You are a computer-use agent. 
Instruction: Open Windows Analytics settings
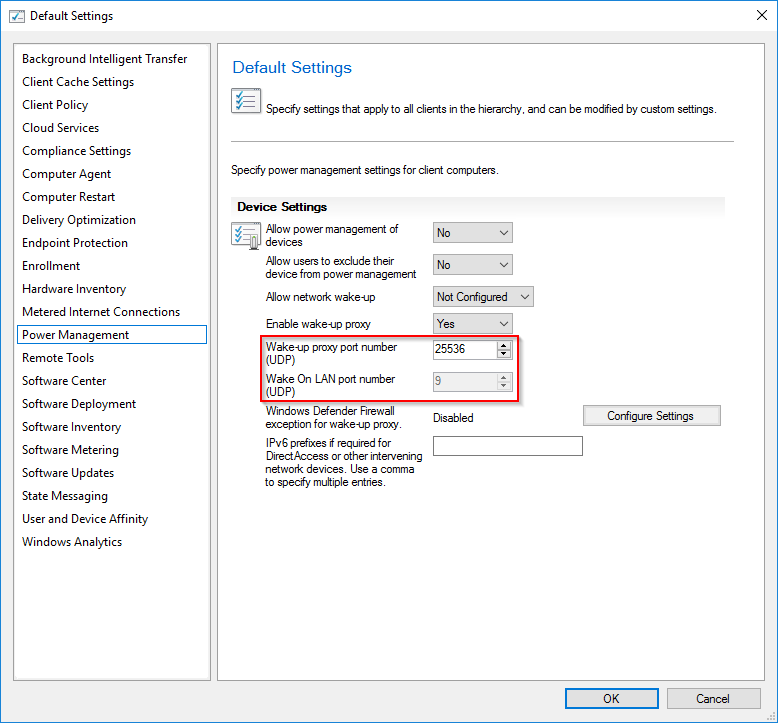(x=72, y=542)
